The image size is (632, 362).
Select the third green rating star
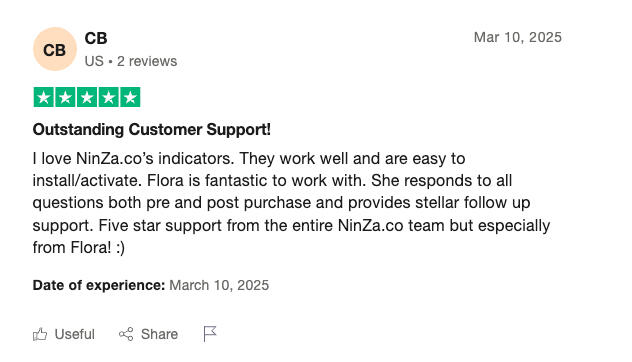tap(87, 97)
